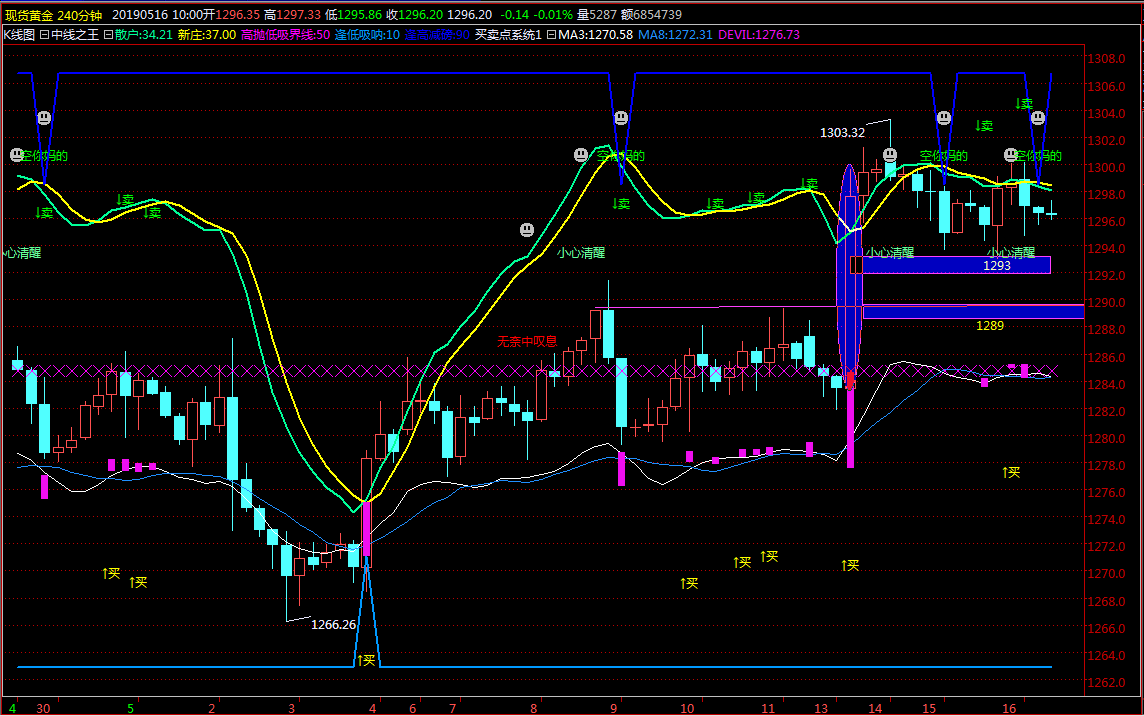This screenshot has width=1144, height=716.
Task: Click the 1266.26 low price label
Action: pyautogui.click(x=333, y=625)
